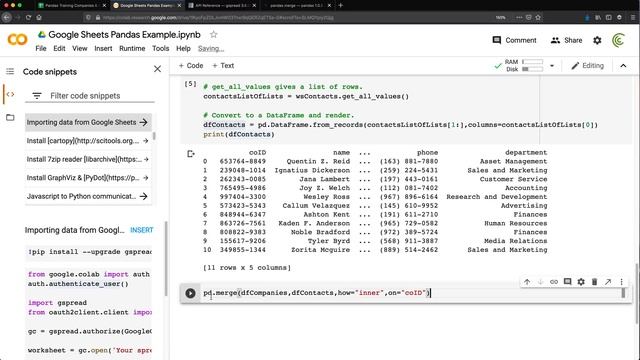
Task: Expand Javascript to Python communication snippet arrow
Action: 143,196
